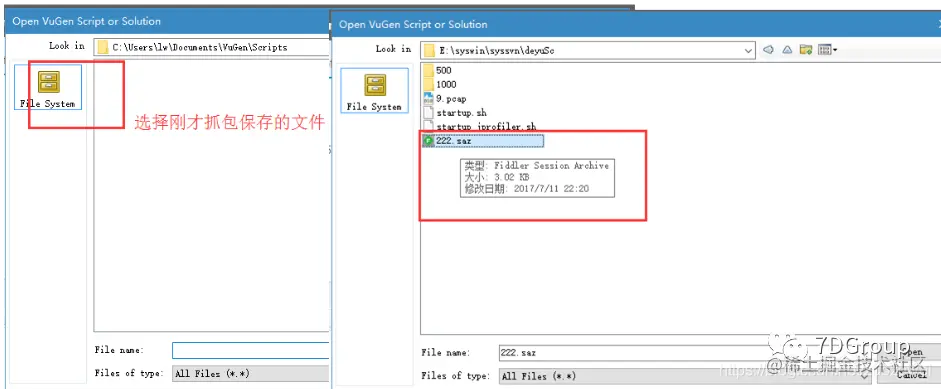This screenshot has width=941, height=389.
Task: Click the File name field containing 222.saz
Action: (684, 353)
